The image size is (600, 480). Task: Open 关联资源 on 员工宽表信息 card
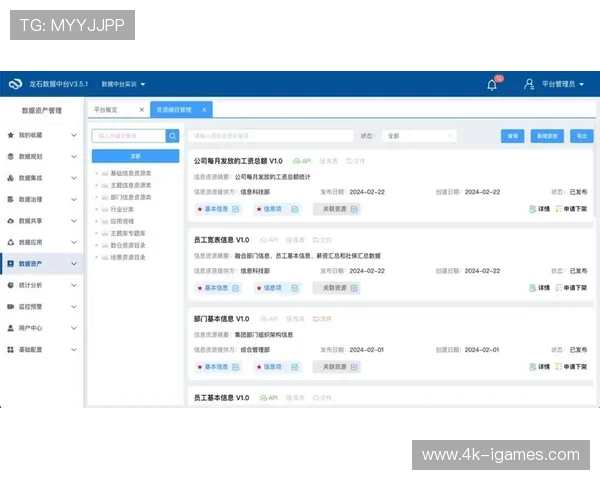(337, 288)
